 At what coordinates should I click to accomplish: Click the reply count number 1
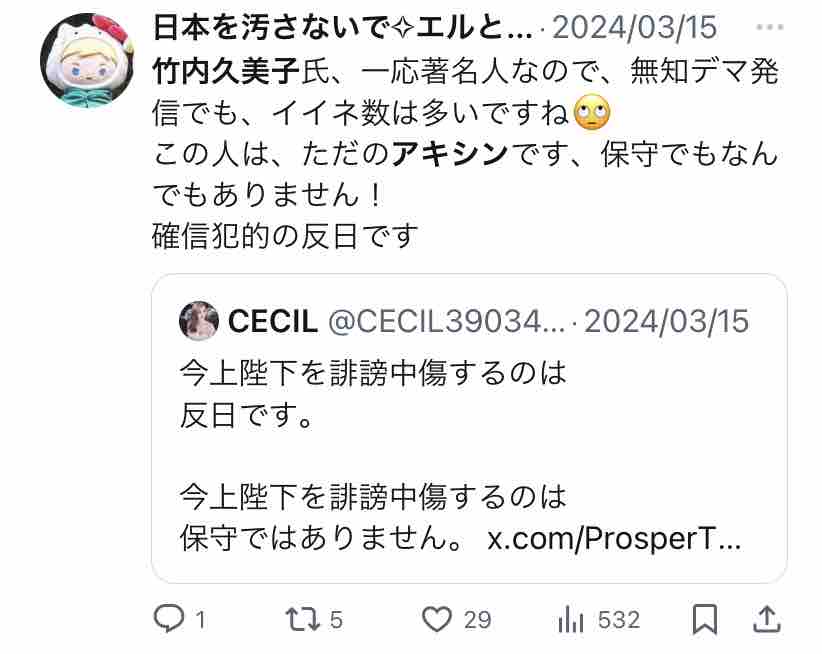pyautogui.click(x=200, y=620)
